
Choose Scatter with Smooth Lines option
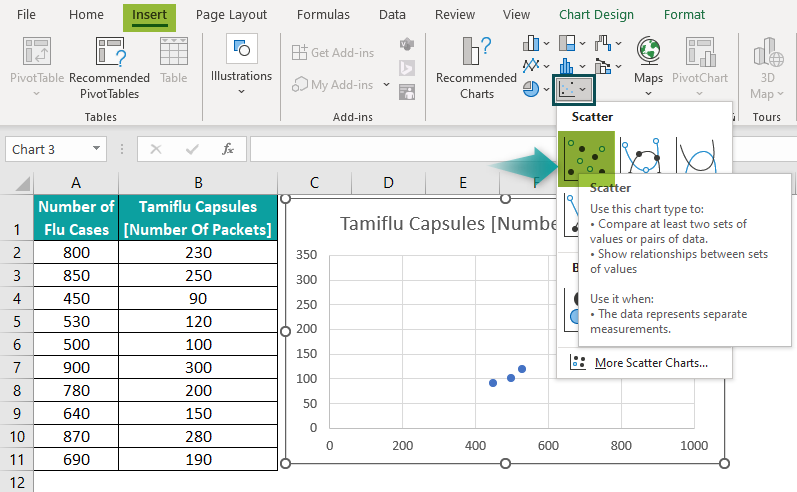click(698, 155)
